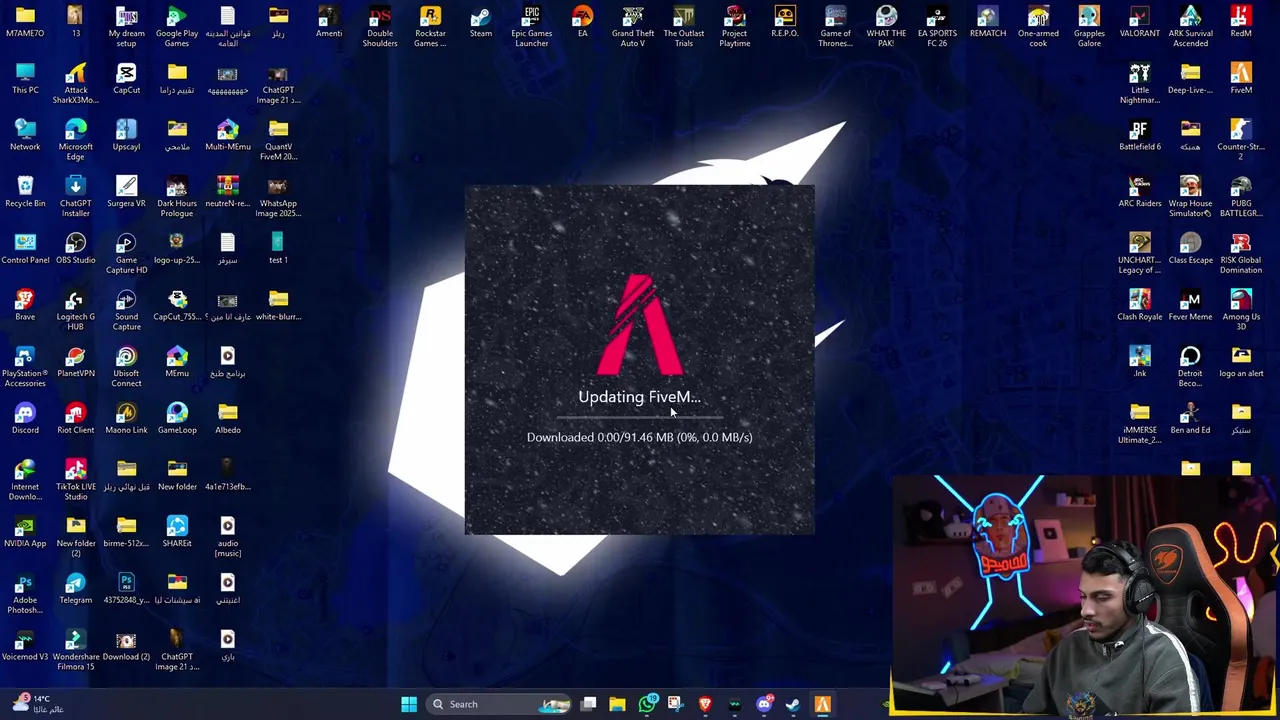Select the SHAREit desktop icon
This screenshot has width=1280, height=720.
click(x=177, y=532)
